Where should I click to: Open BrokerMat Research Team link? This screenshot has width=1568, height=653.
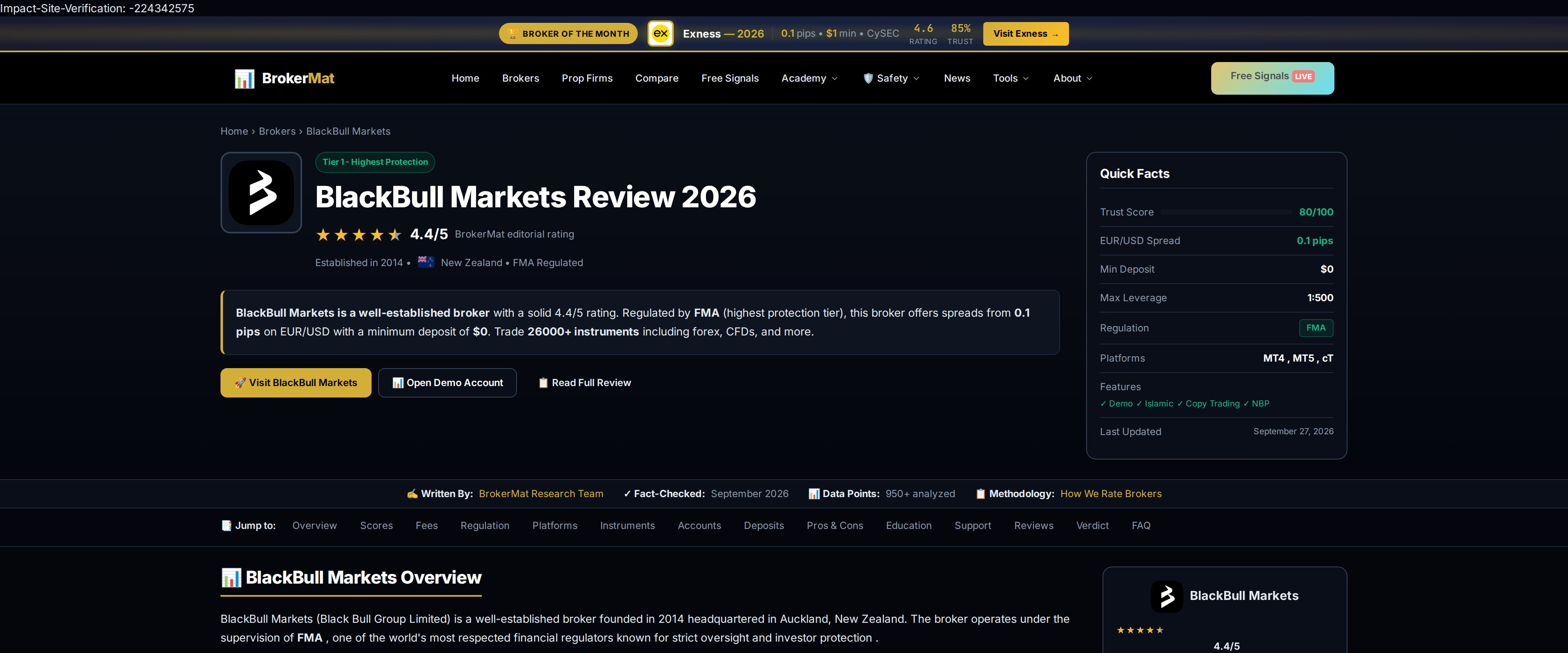pyautogui.click(x=541, y=493)
